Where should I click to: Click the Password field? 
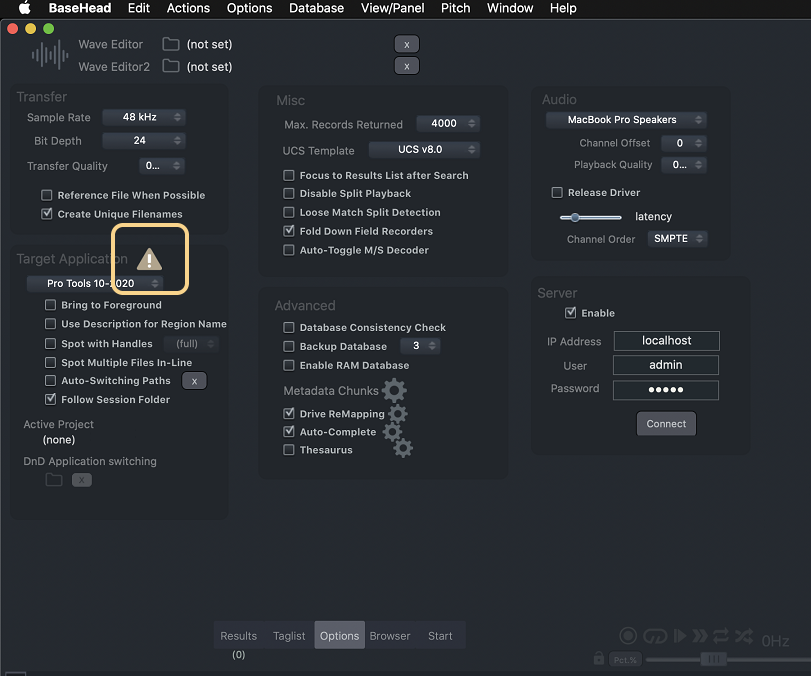[666, 390]
